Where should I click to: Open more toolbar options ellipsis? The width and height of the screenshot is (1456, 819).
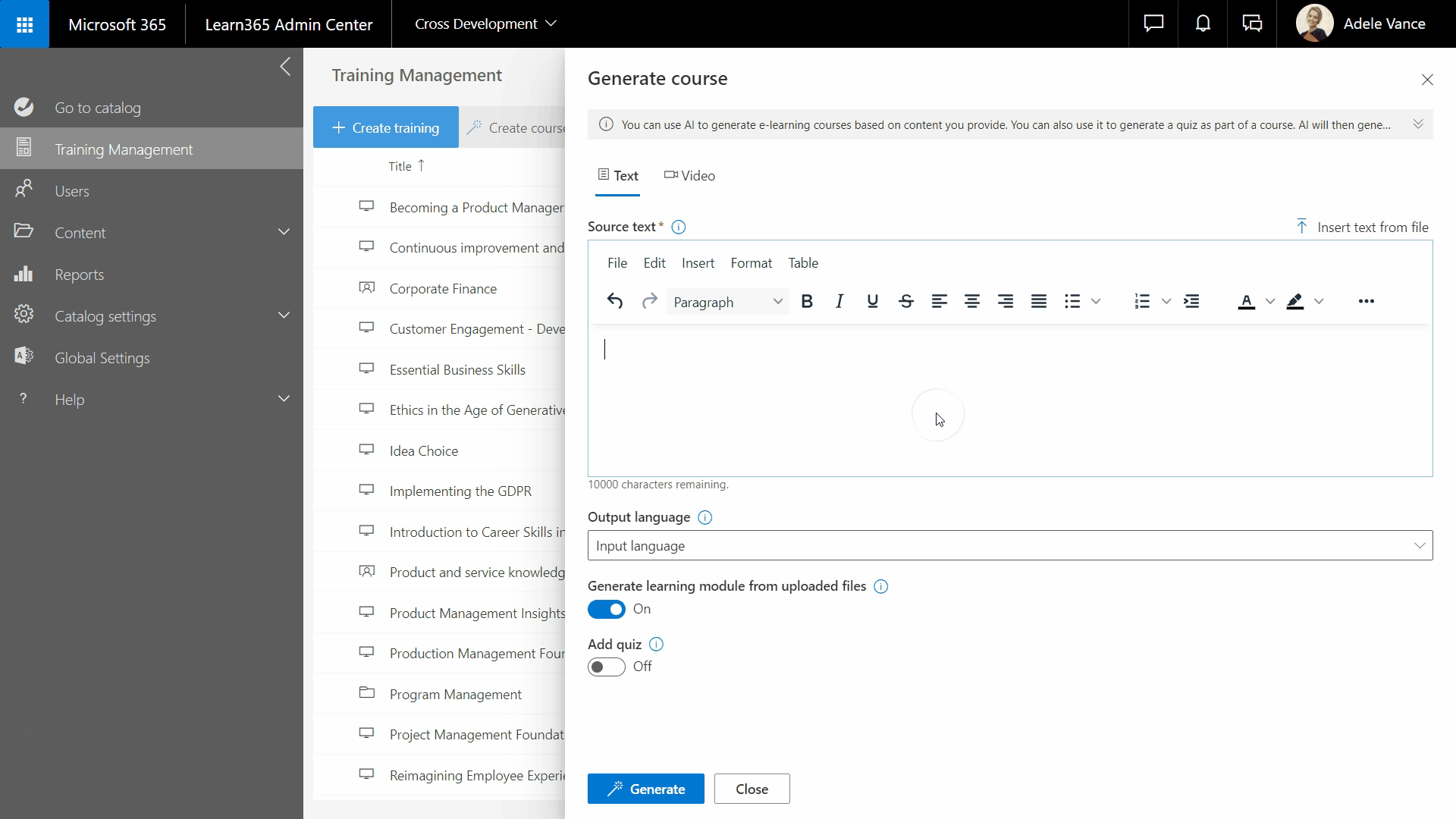click(1366, 302)
